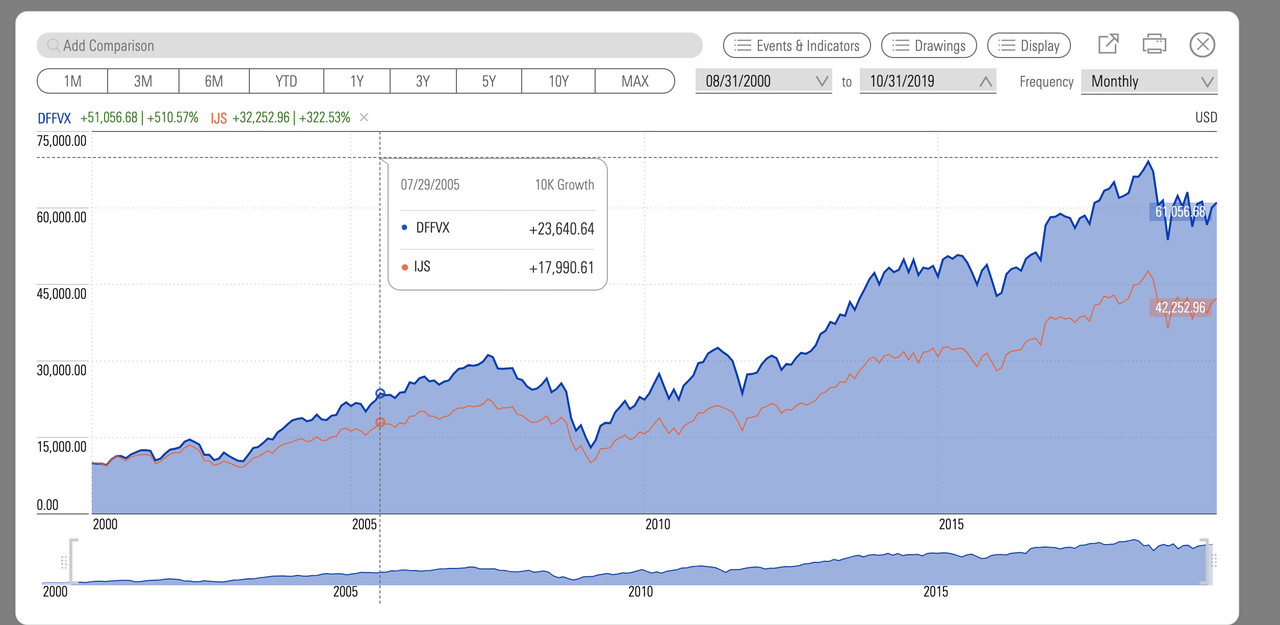
Task: Click the DFFVX +23,640.64 tooltip value
Action: [561, 229]
